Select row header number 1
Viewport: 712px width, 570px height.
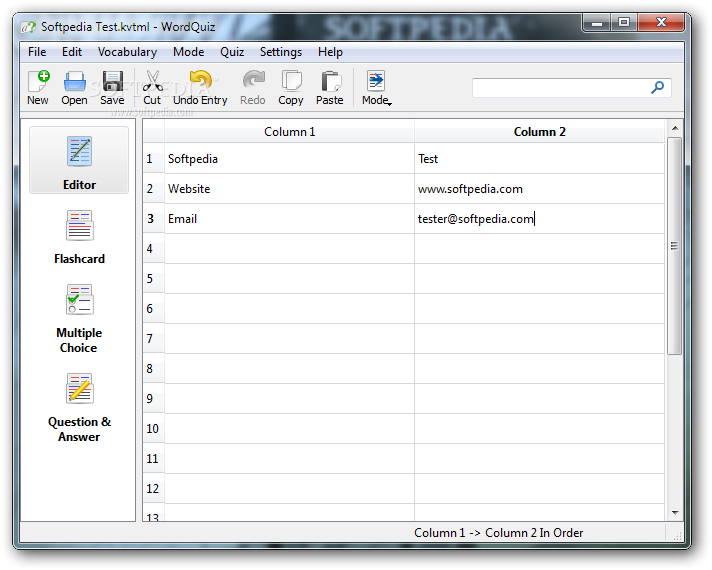153,159
